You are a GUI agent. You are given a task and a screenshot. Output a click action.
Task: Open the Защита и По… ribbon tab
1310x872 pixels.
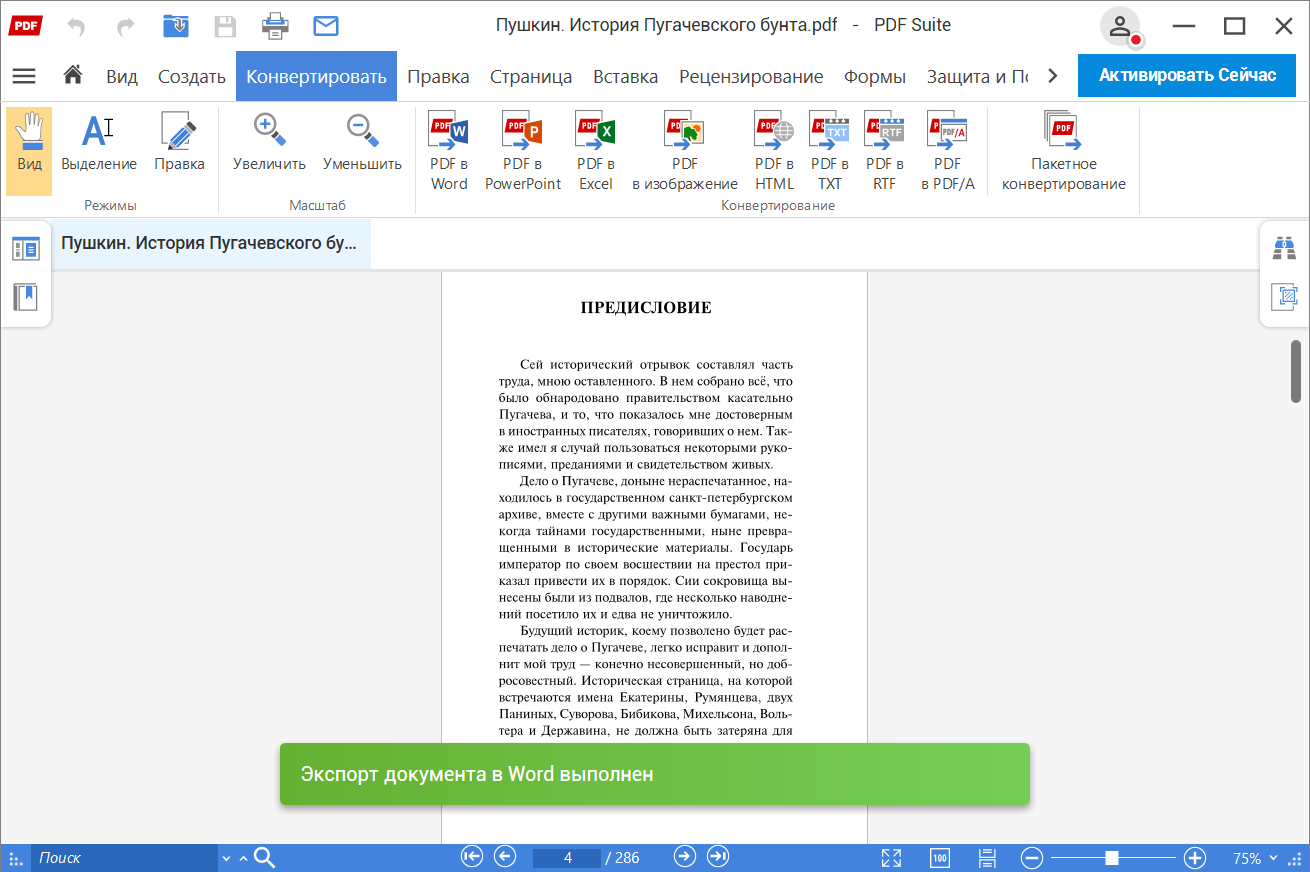pyautogui.click(x=977, y=76)
